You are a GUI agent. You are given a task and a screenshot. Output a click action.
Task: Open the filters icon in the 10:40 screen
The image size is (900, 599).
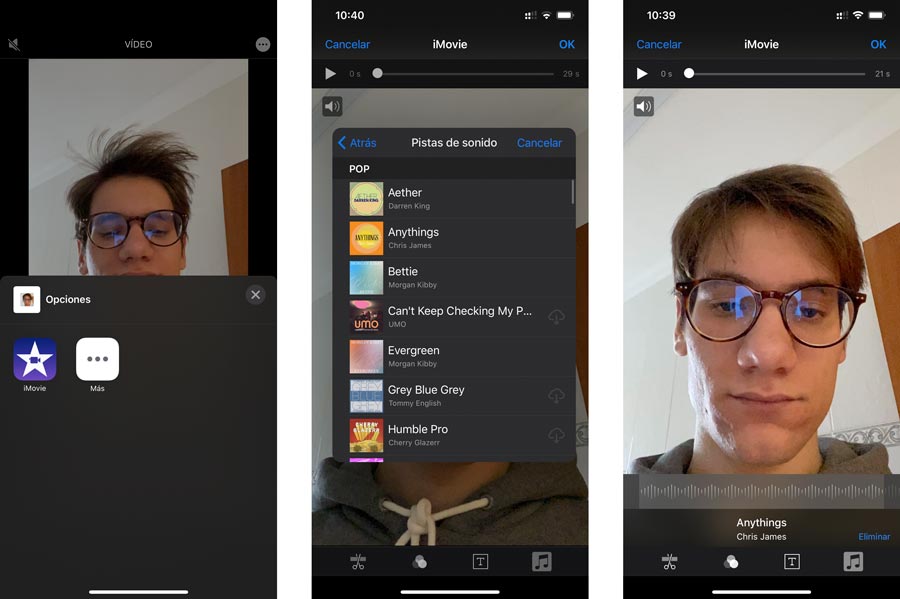tap(420, 562)
